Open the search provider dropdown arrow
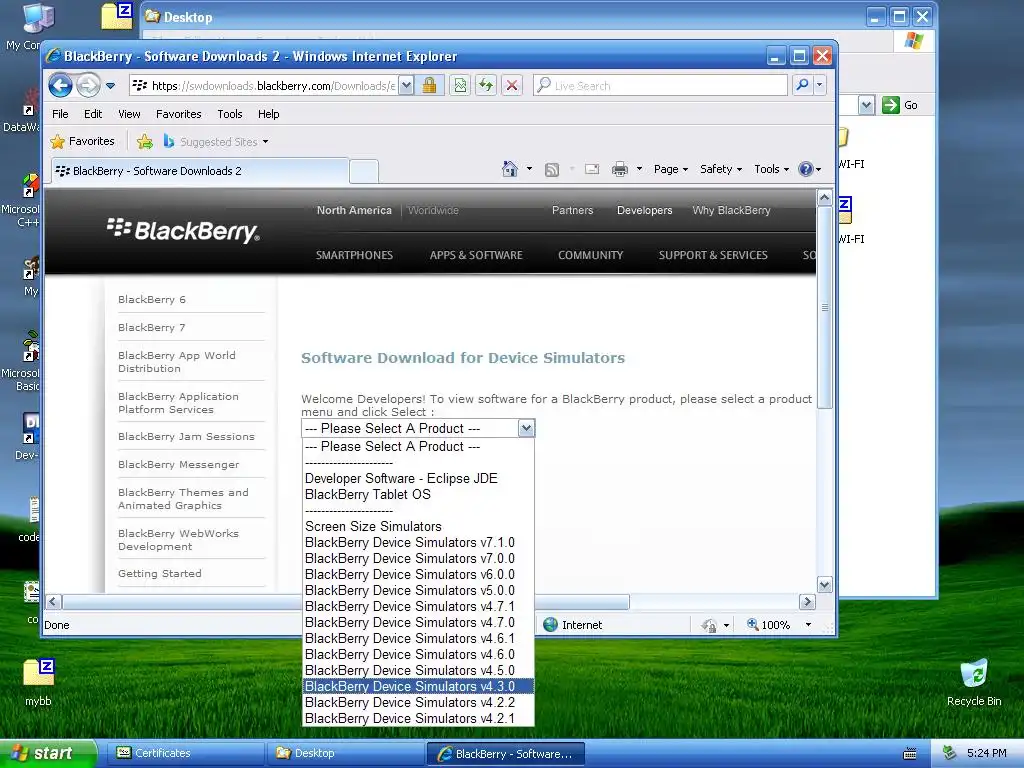Screen dimensions: 1024x768 [820, 85]
